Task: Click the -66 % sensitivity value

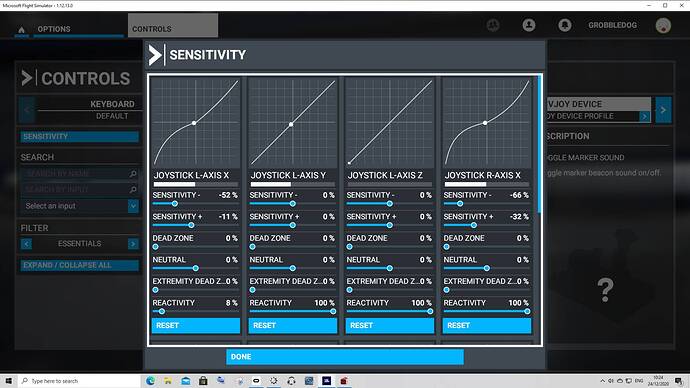Action: [x=519, y=195]
